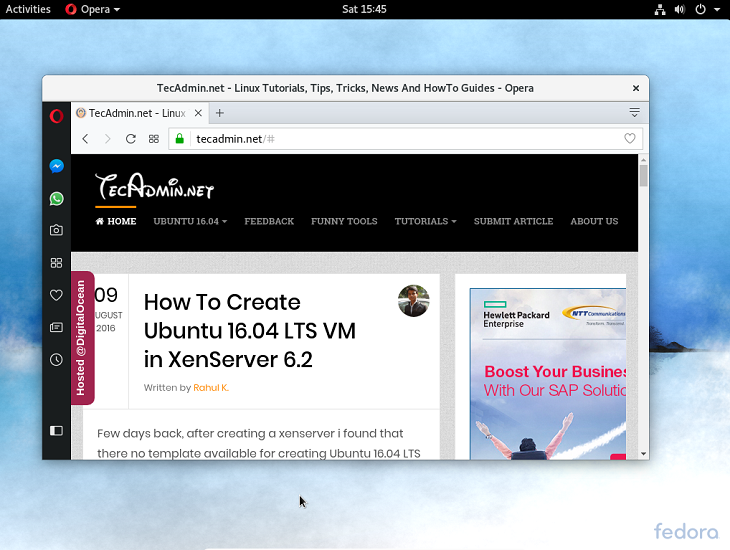730x550 pixels.
Task: Click the author avatar photo
Action: coord(413,301)
